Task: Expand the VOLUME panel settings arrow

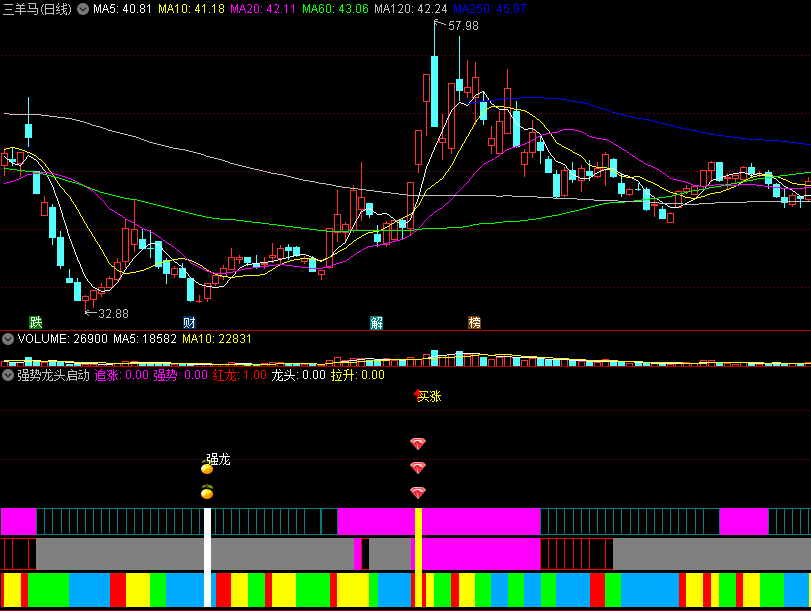Action: point(8,339)
